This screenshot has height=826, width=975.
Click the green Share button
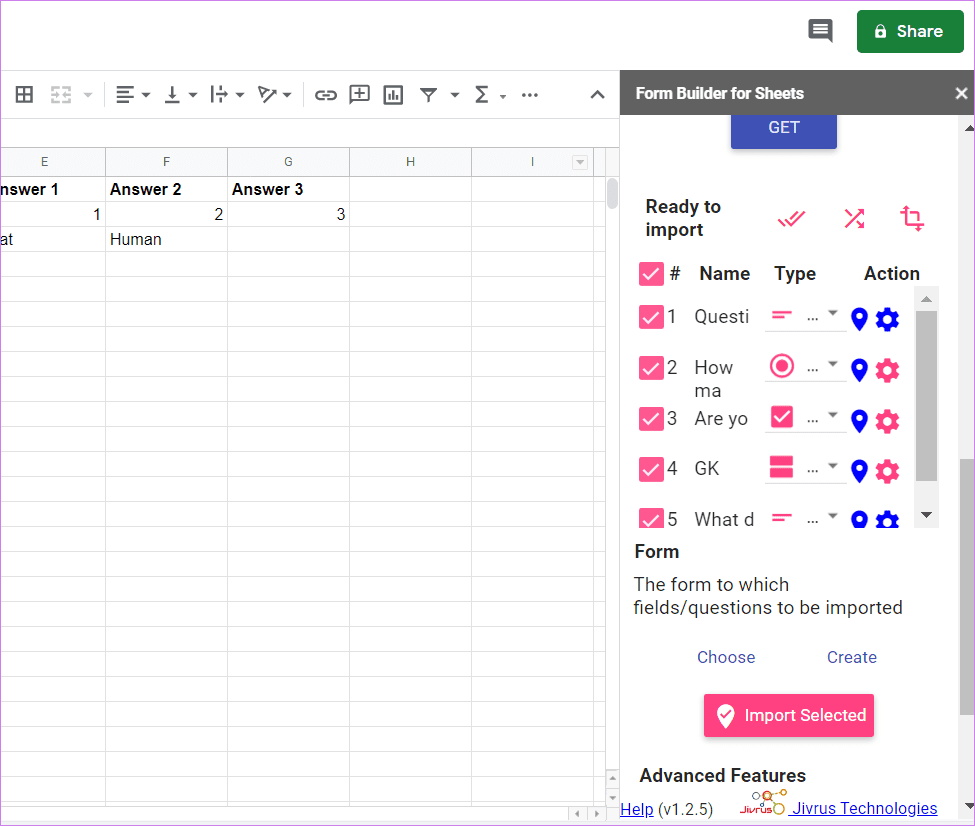[x=910, y=31]
